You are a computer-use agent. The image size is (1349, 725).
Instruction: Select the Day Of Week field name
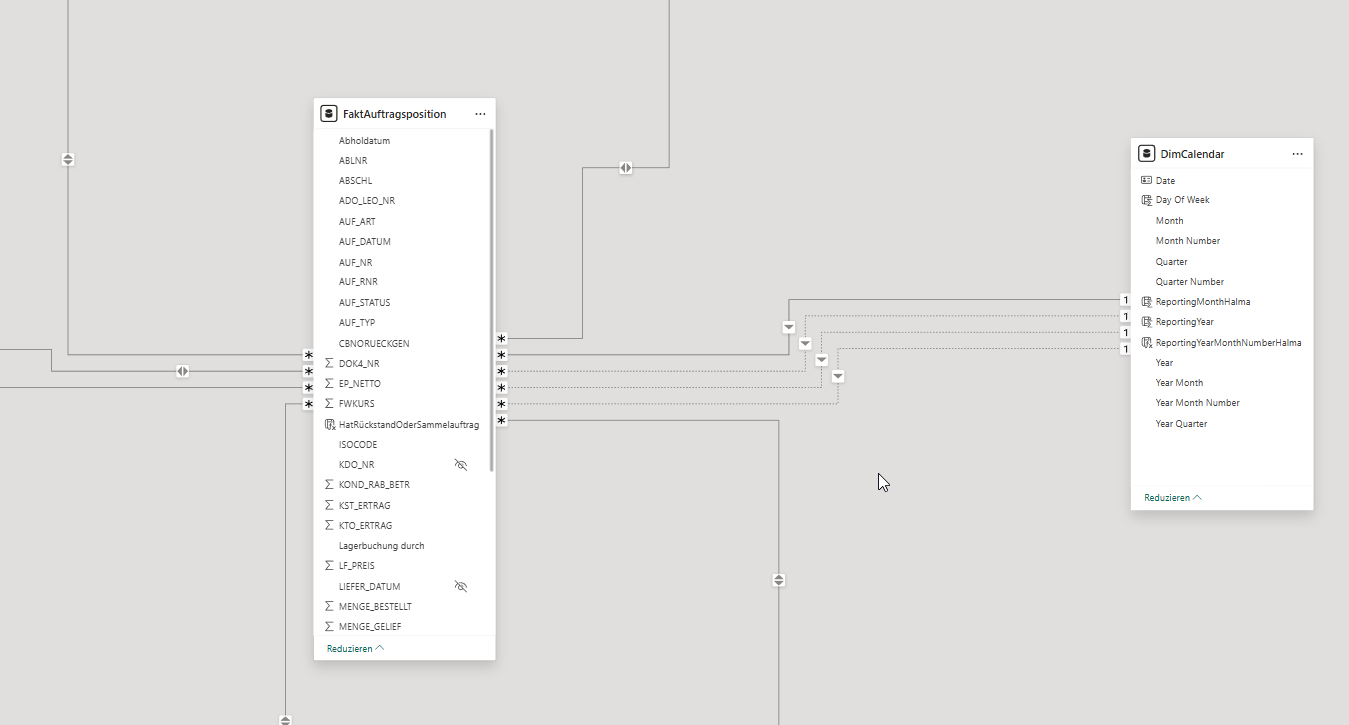(x=1183, y=200)
